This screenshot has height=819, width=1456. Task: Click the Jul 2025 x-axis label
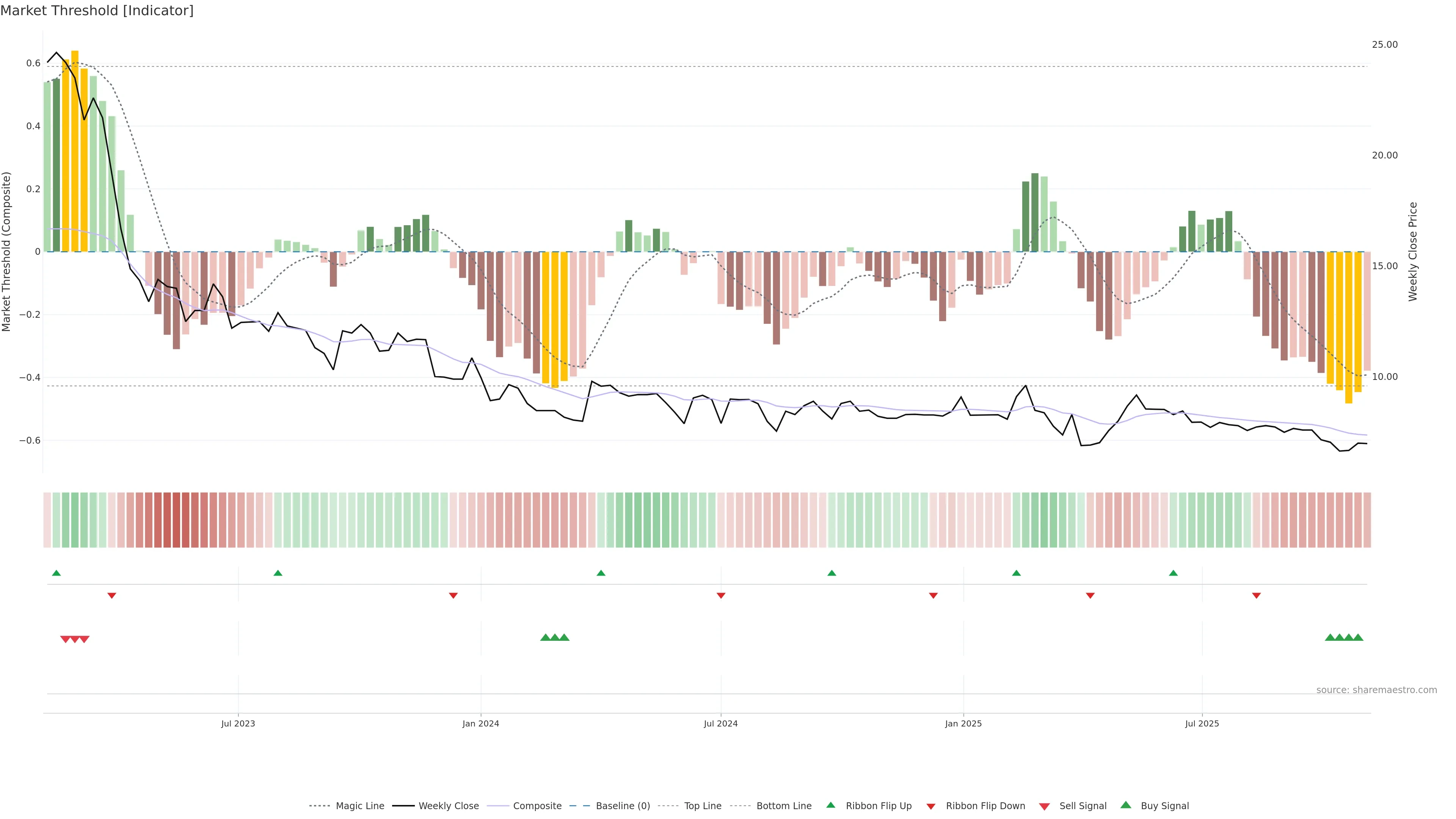point(1202,723)
